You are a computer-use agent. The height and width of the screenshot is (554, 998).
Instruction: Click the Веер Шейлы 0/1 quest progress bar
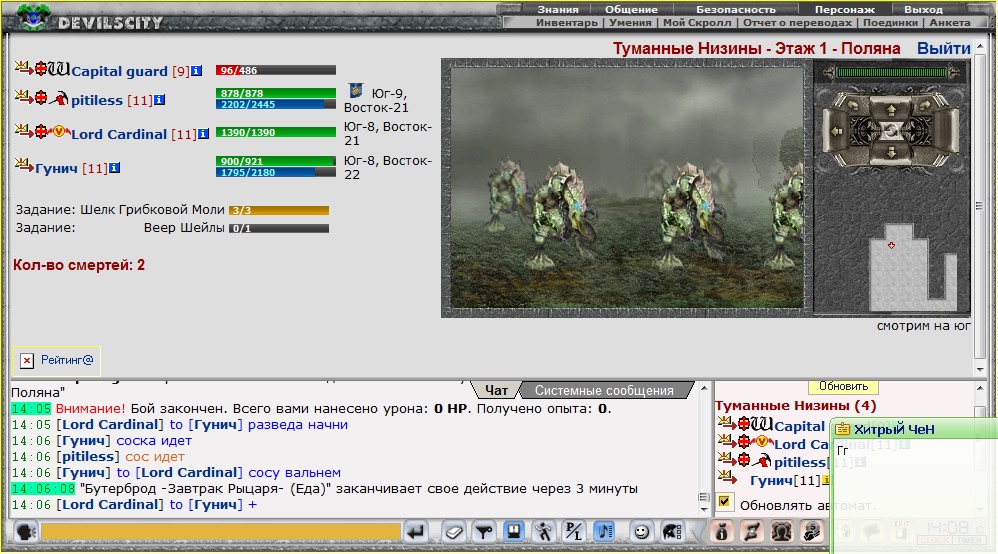point(279,228)
